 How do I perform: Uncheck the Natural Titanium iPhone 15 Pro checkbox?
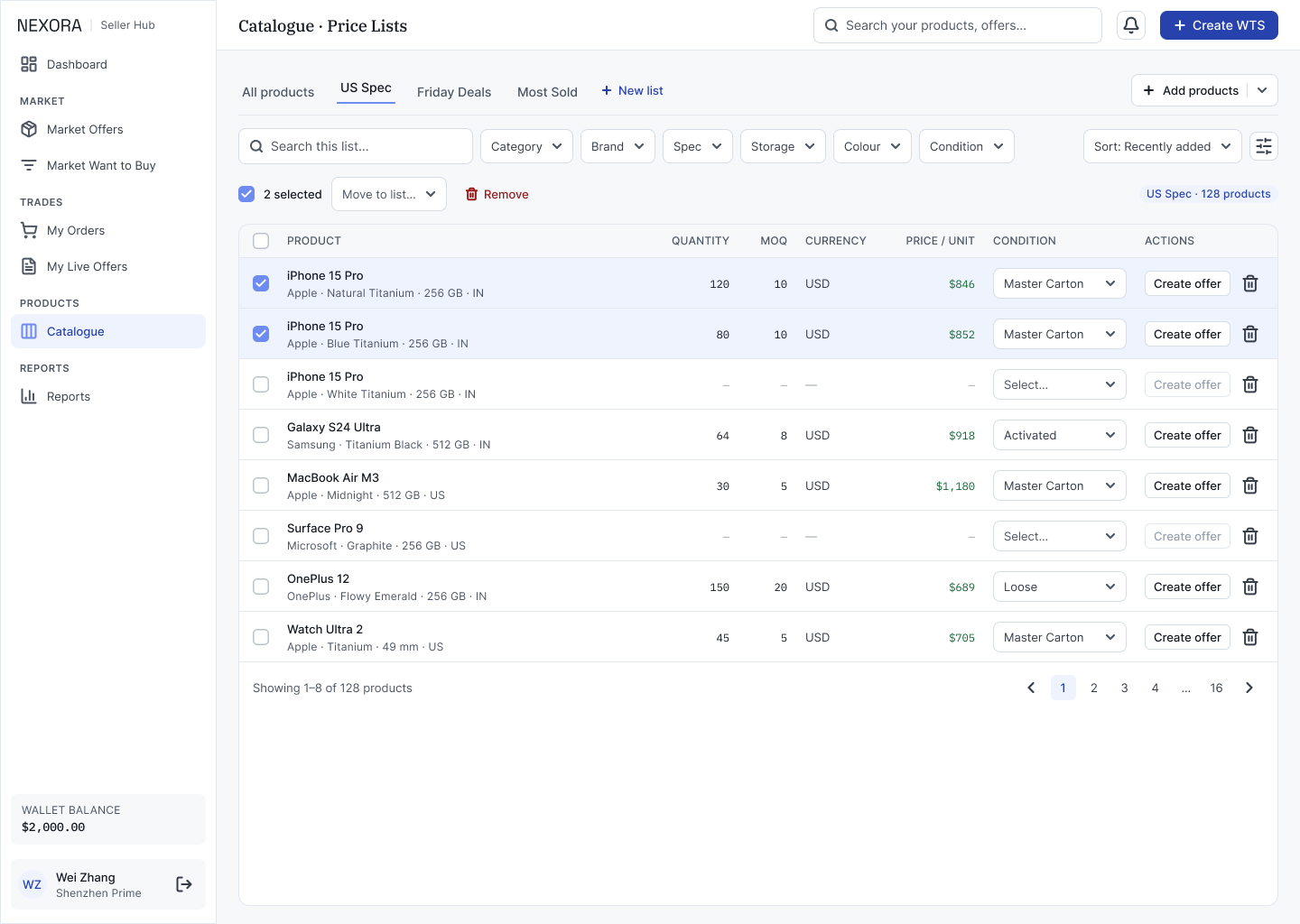pyautogui.click(x=261, y=283)
